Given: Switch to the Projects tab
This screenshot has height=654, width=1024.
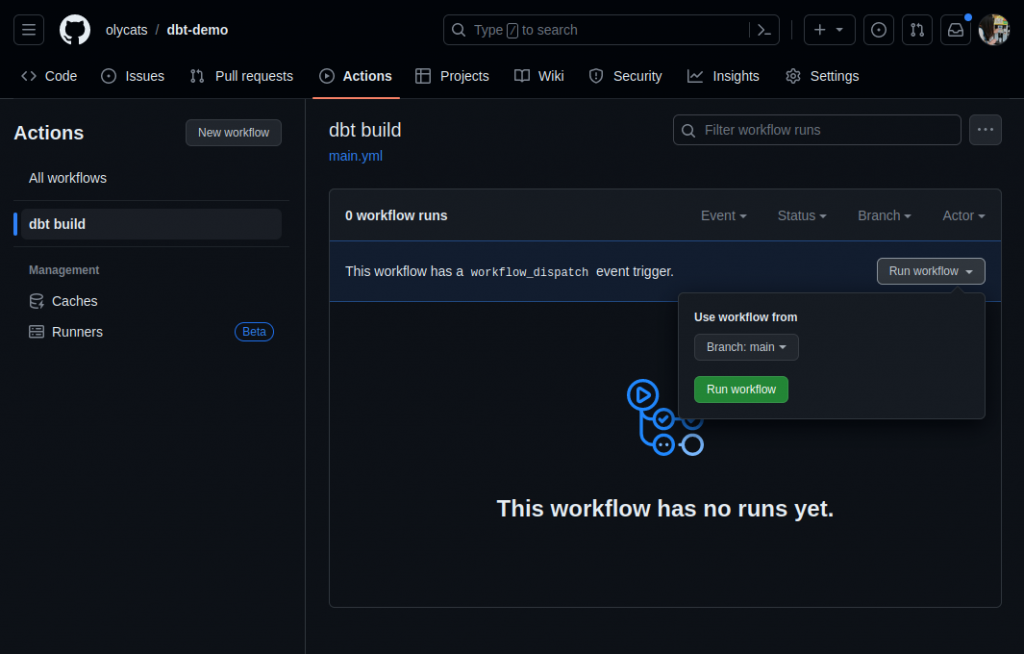Looking at the screenshot, I should pos(452,76).
